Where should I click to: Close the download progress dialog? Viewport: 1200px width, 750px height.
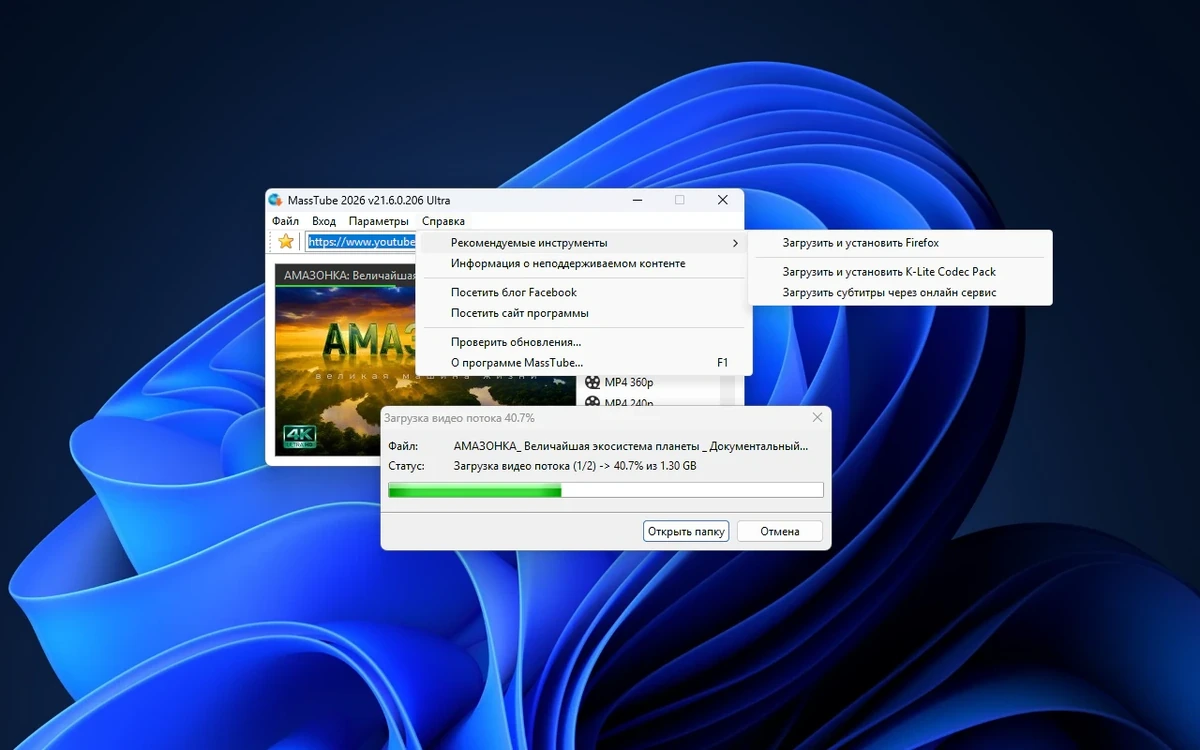tap(817, 417)
